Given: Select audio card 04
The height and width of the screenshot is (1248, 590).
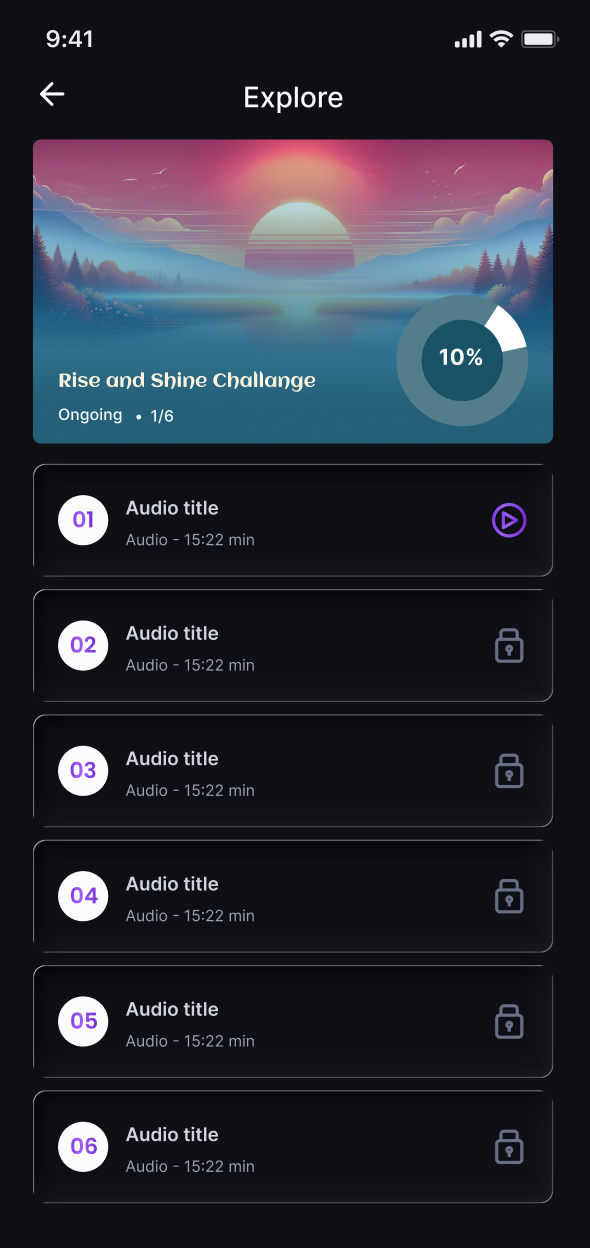Looking at the screenshot, I should 293,896.
